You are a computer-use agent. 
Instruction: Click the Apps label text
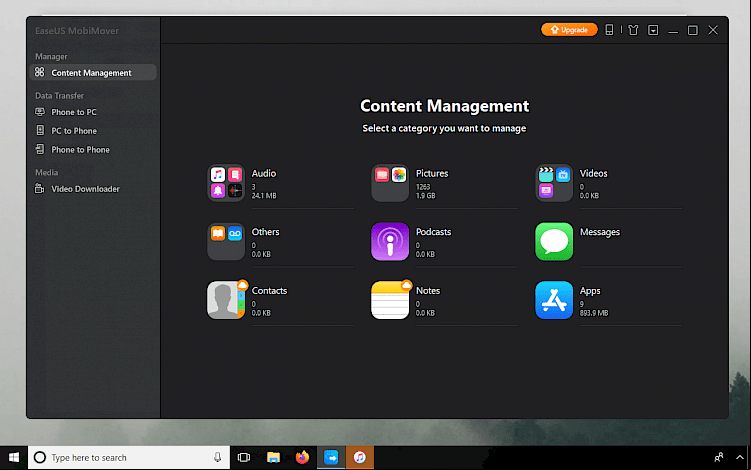pos(590,291)
